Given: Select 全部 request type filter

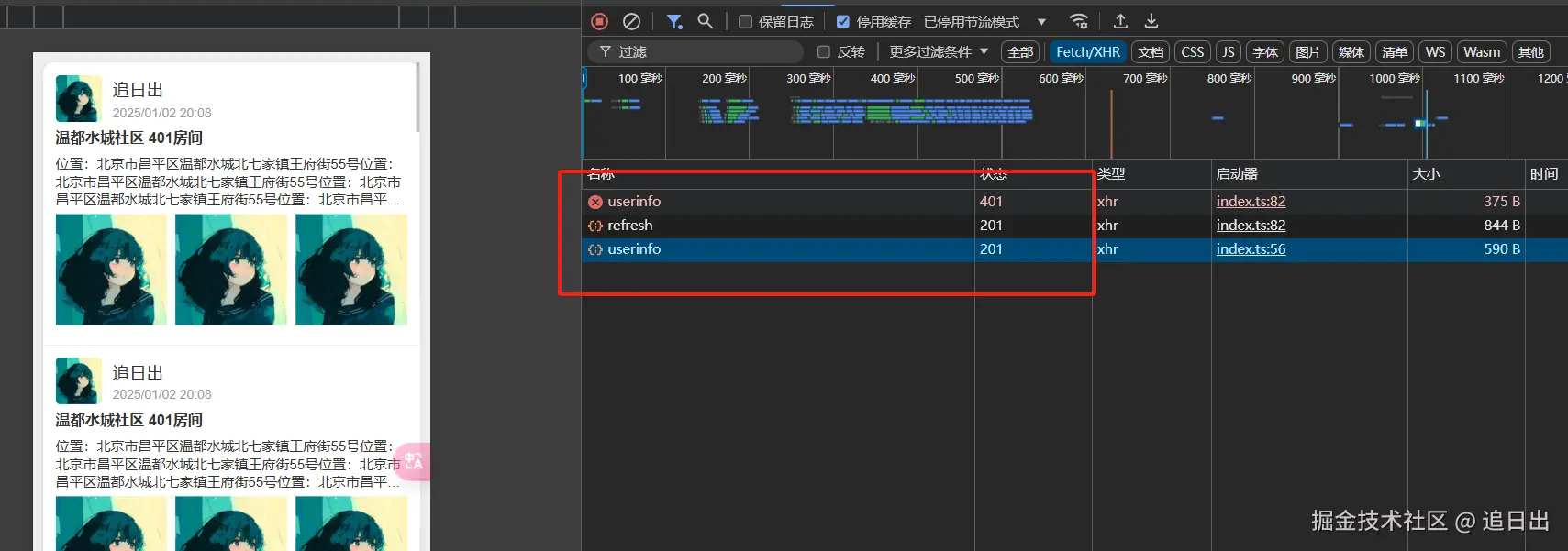Looking at the screenshot, I should pyautogui.click(x=1020, y=52).
